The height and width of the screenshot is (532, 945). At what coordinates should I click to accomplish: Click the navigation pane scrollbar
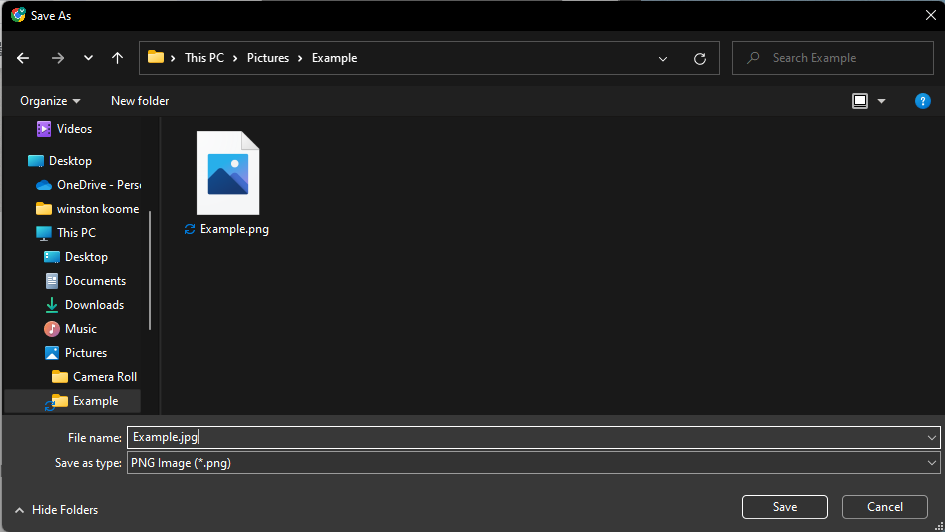(150, 270)
